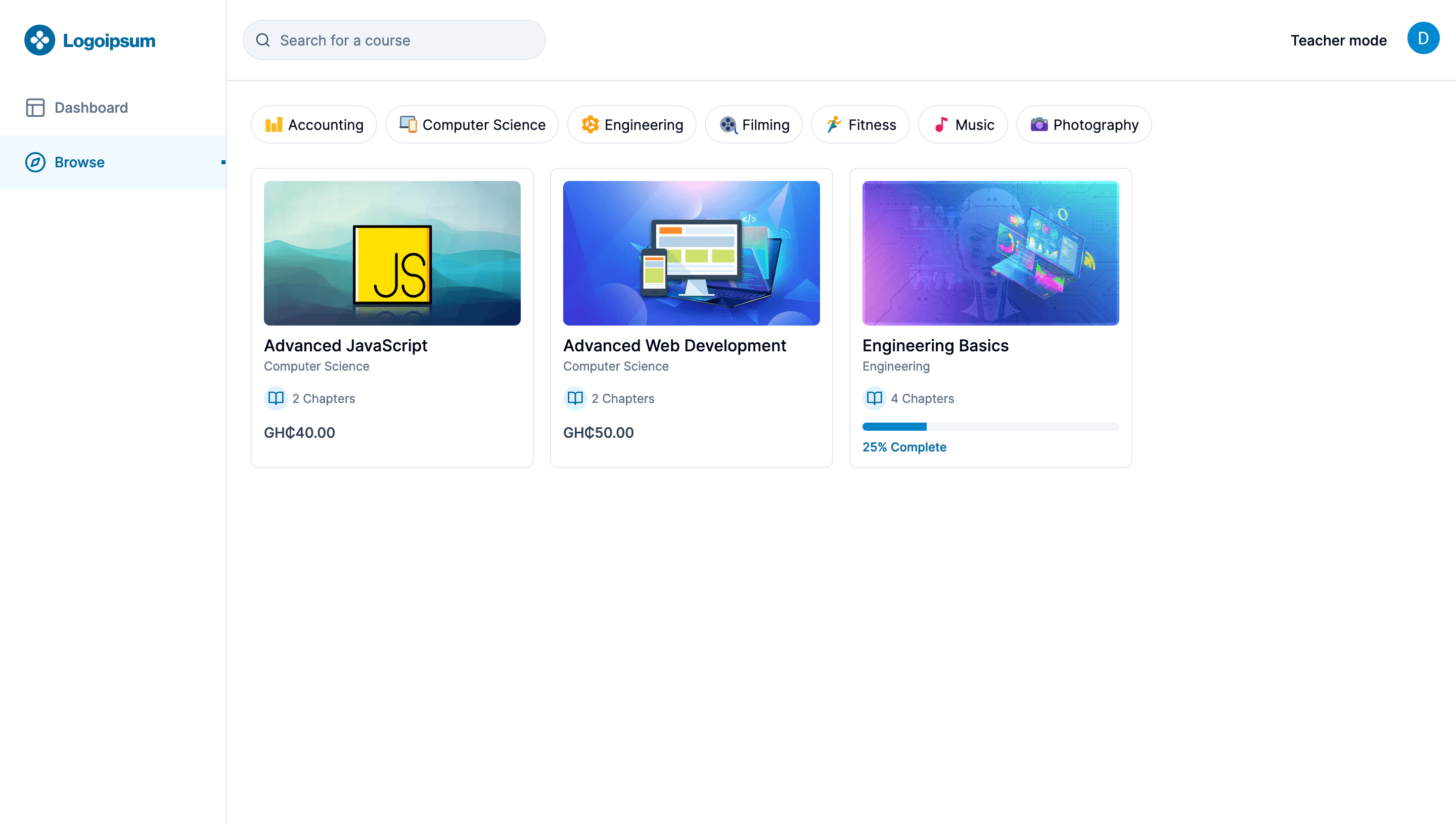Select the Filming category chip

tap(753, 124)
